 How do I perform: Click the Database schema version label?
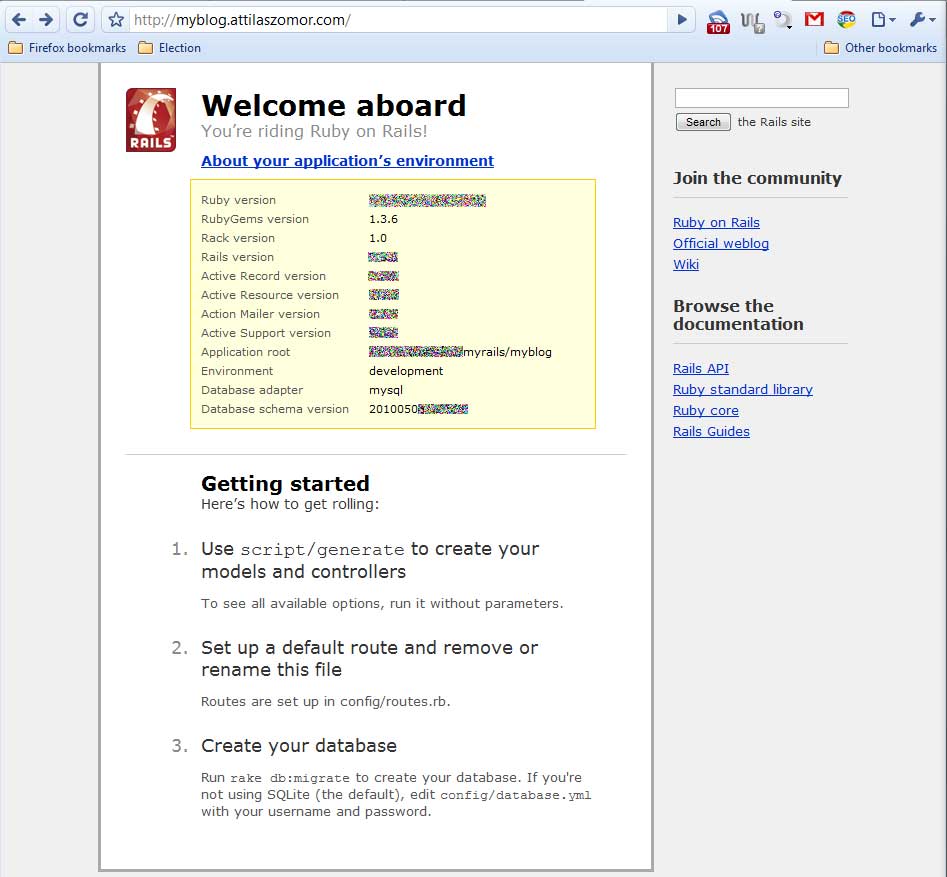coord(275,409)
